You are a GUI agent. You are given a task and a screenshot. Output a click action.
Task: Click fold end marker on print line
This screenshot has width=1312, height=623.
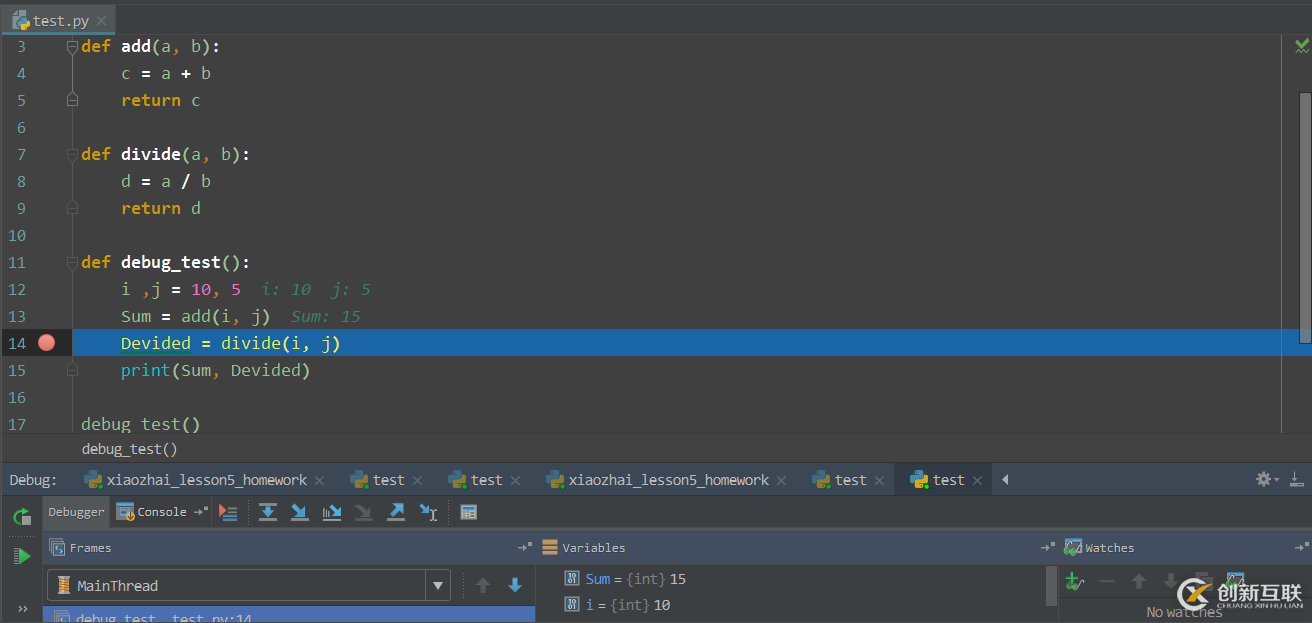pyautogui.click(x=72, y=370)
